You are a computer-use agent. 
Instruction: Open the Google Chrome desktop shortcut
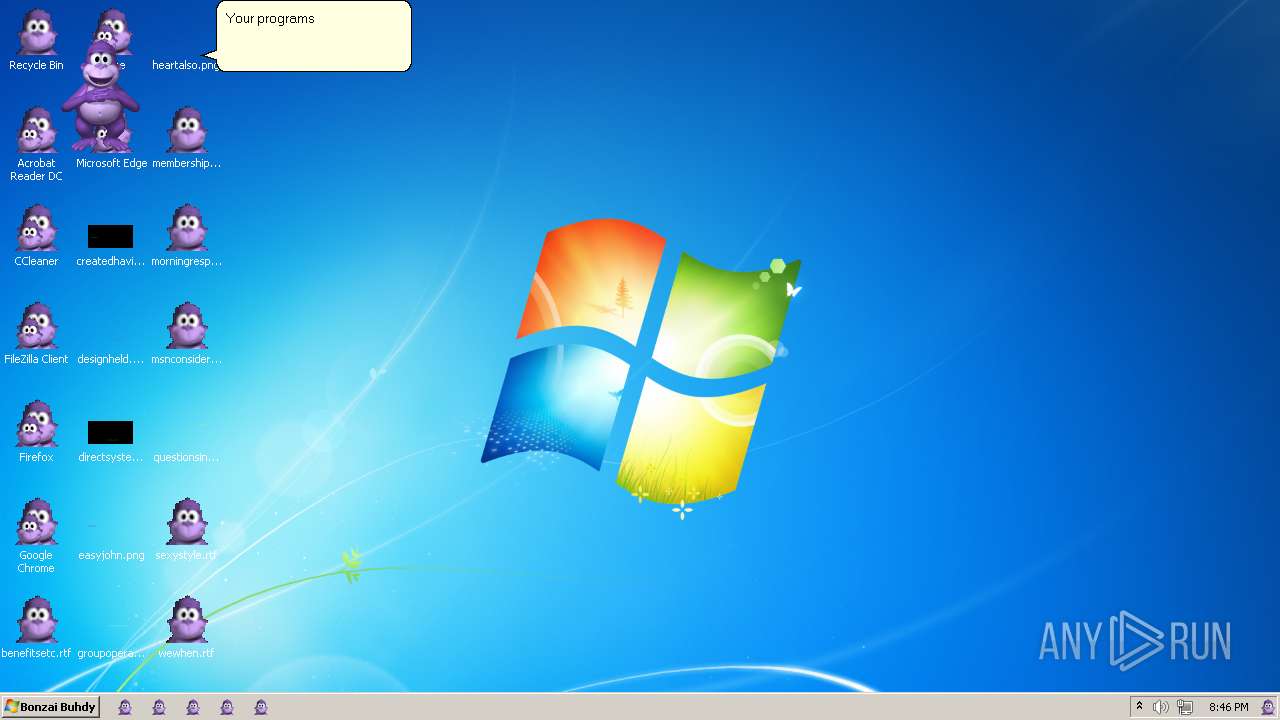pos(36,536)
